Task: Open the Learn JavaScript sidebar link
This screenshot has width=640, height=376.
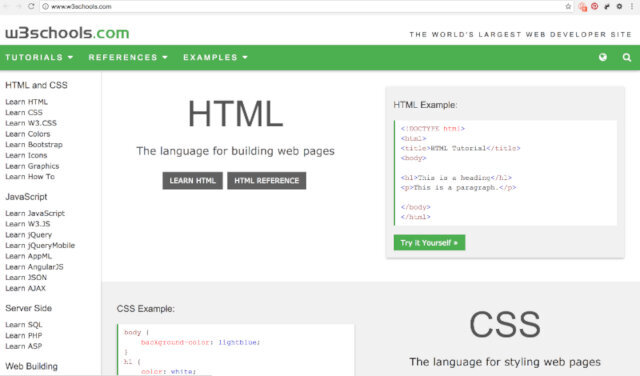Action: tap(35, 213)
